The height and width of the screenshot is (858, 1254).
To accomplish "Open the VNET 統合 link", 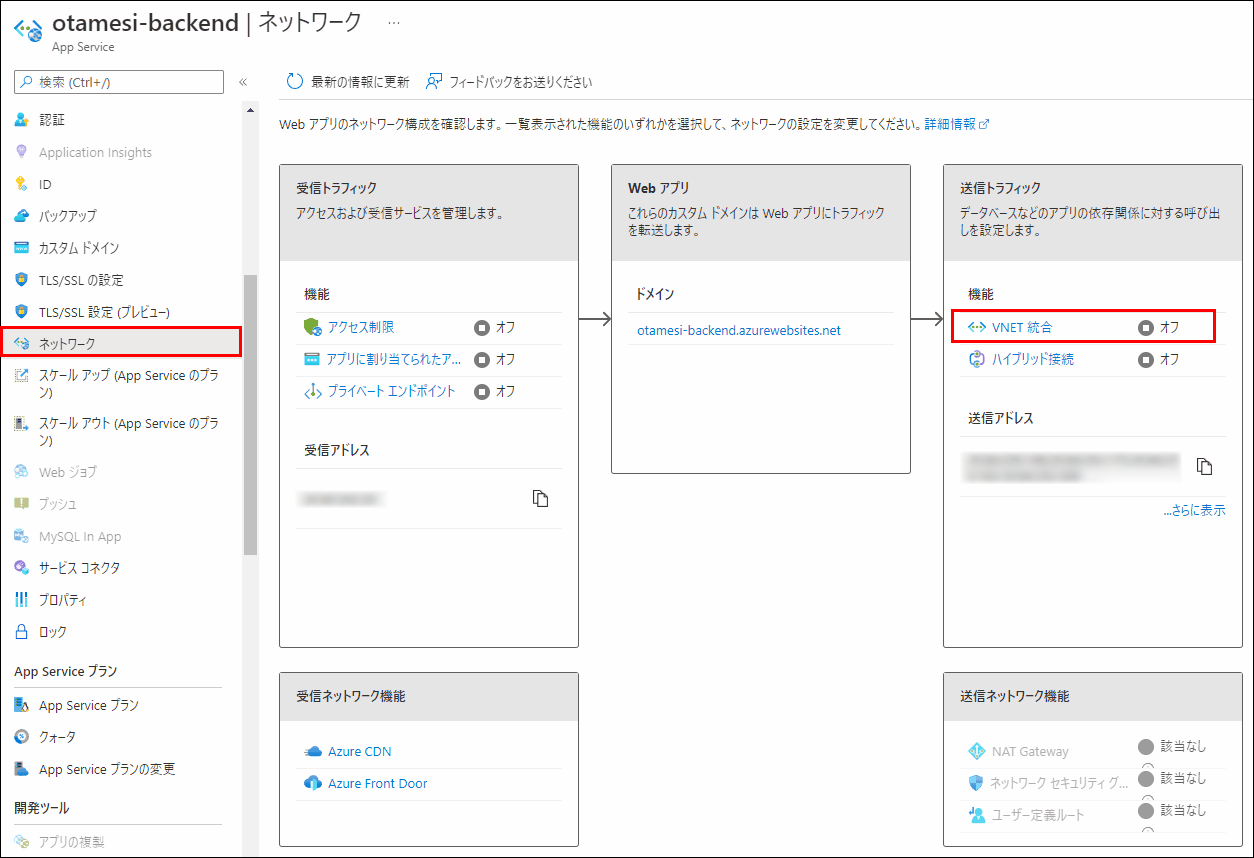I will (1022, 327).
